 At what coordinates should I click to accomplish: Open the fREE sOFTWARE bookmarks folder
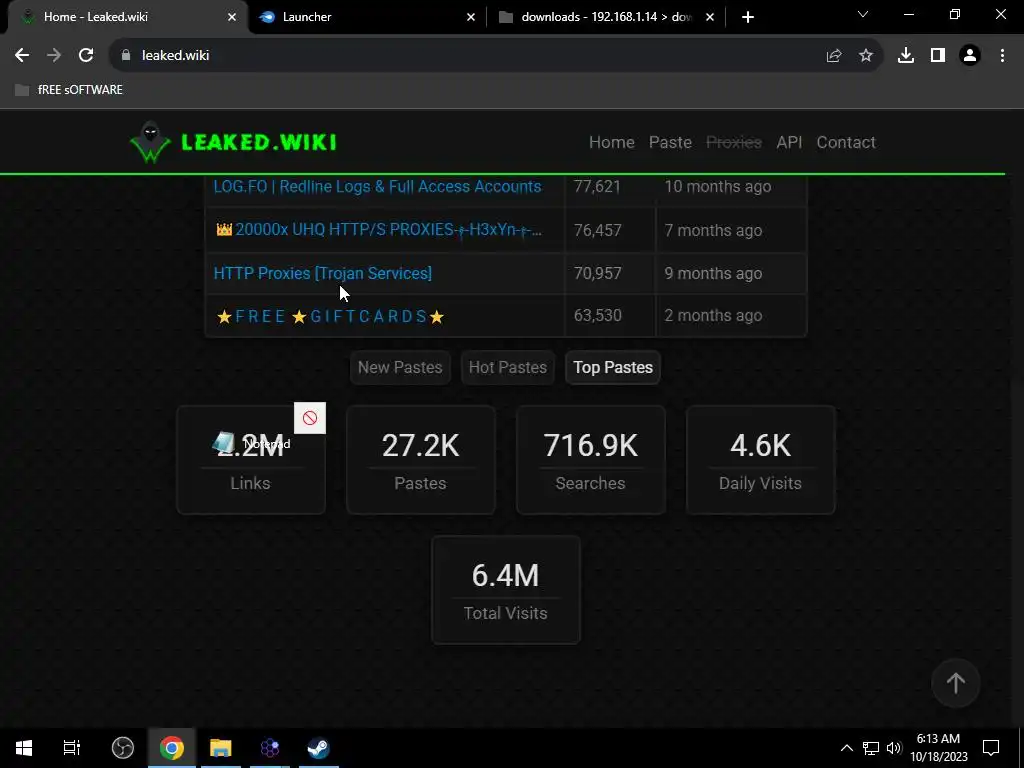pyautogui.click(x=69, y=90)
